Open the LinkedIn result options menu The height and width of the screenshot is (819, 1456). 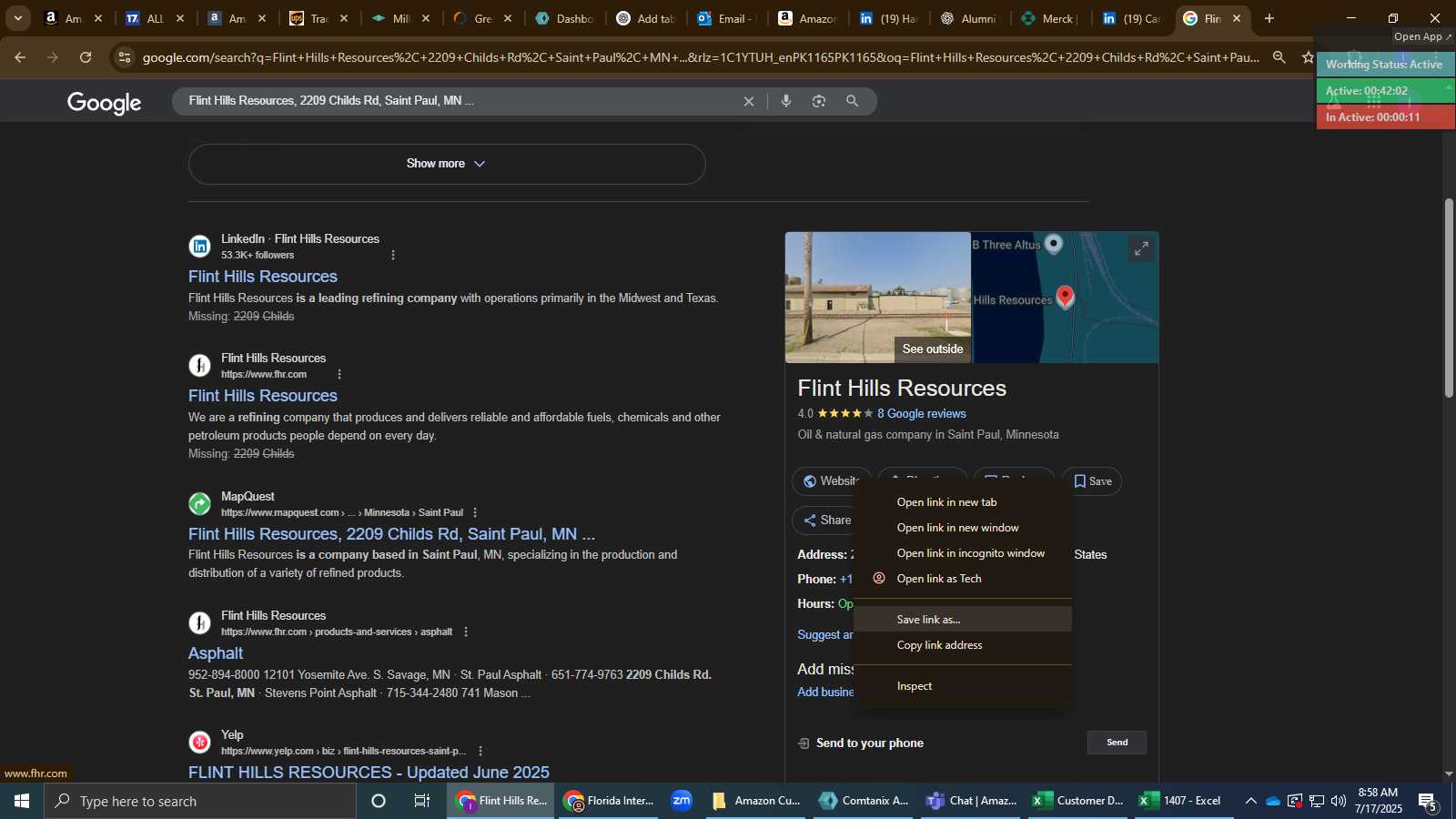(x=393, y=255)
